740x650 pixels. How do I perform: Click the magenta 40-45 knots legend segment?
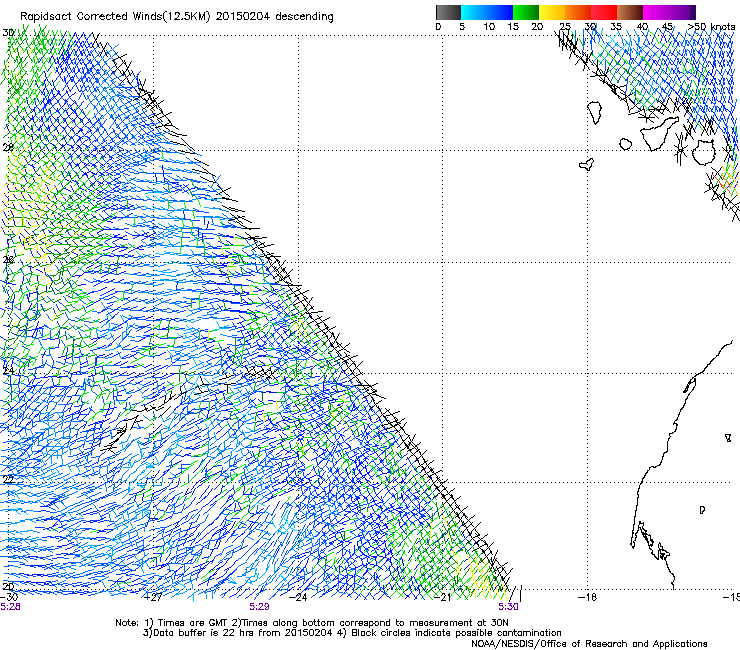[656, 12]
